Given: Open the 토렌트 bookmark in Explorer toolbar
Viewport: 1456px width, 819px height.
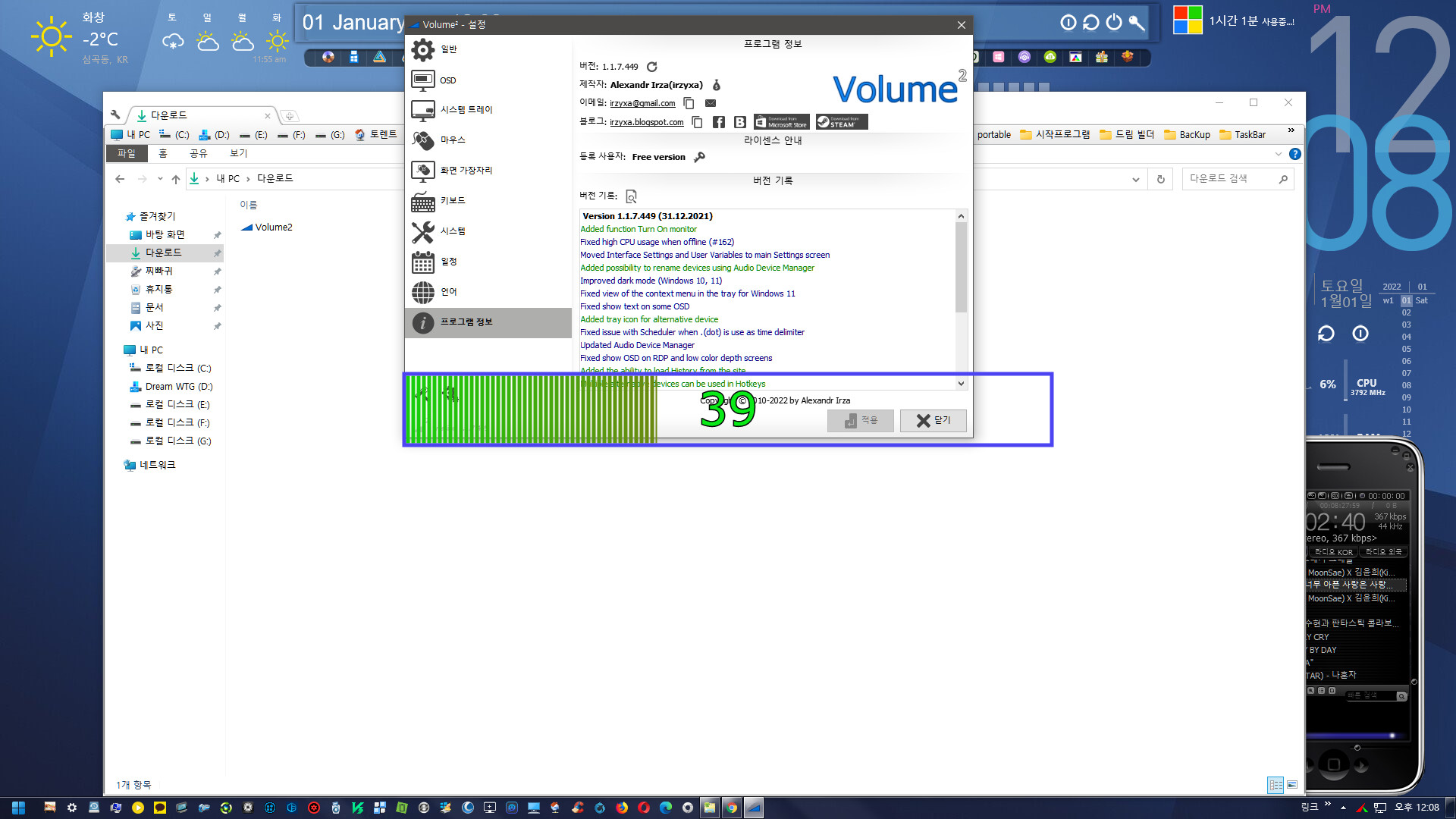Looking at the screenshot, I should coord(376,135).
